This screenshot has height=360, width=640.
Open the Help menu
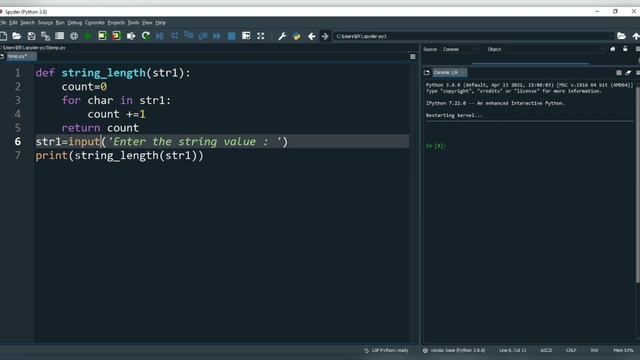(160, 22)
